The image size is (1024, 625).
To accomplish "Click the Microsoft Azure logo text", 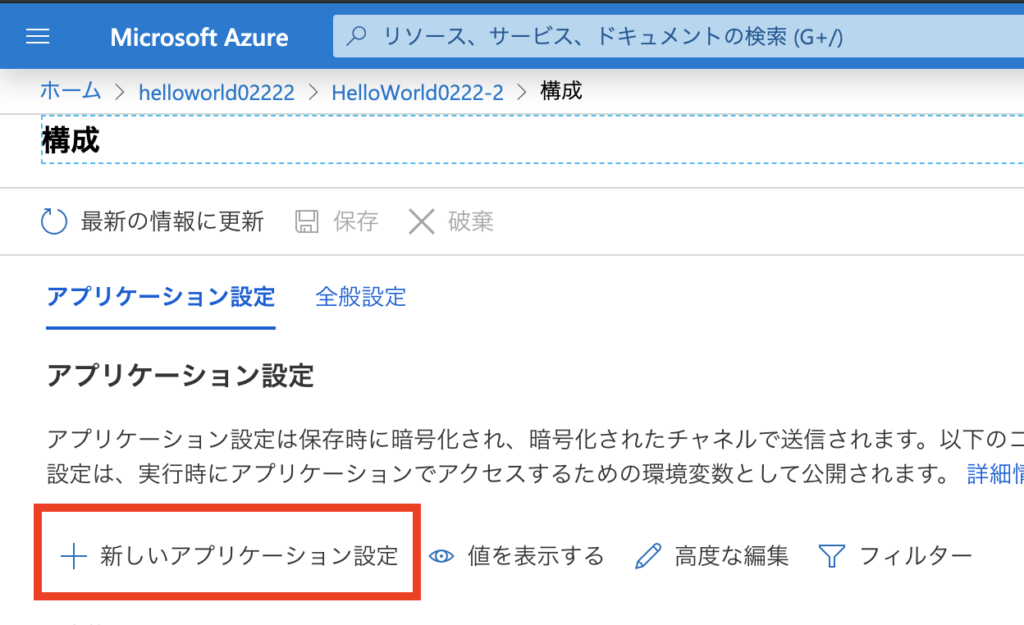I will point(199,37).
